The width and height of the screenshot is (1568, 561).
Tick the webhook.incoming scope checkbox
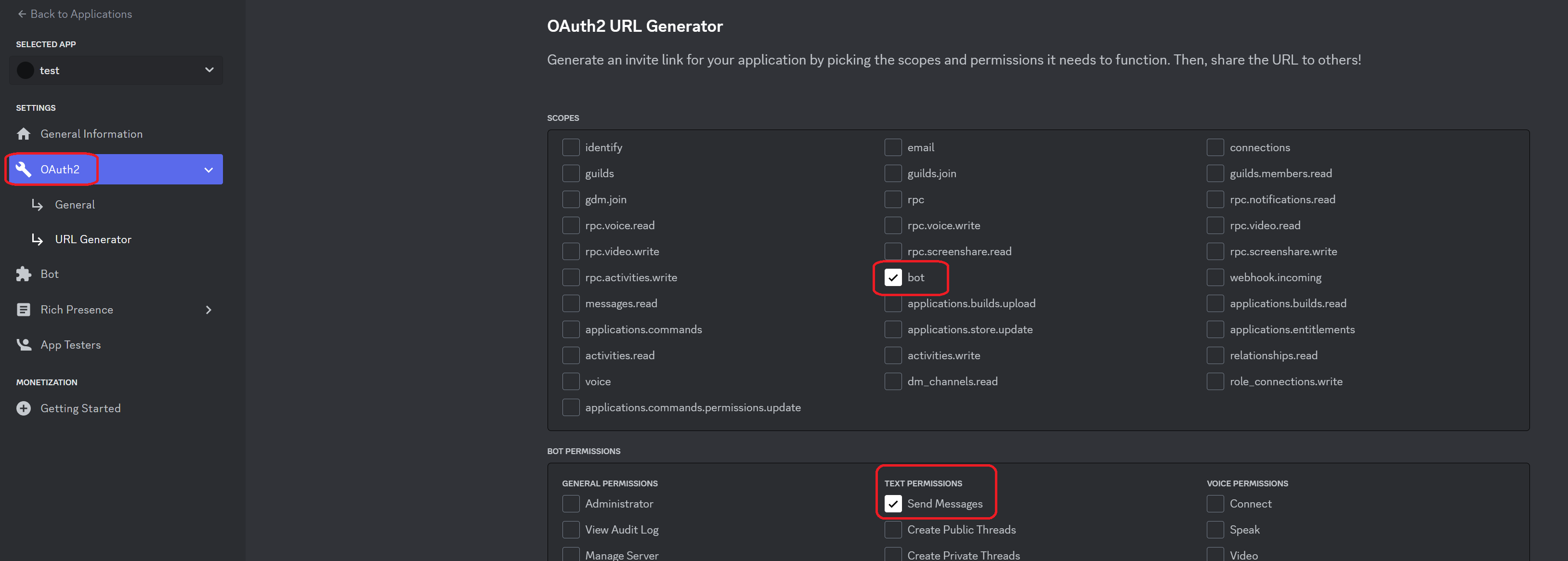point(1215,277)
